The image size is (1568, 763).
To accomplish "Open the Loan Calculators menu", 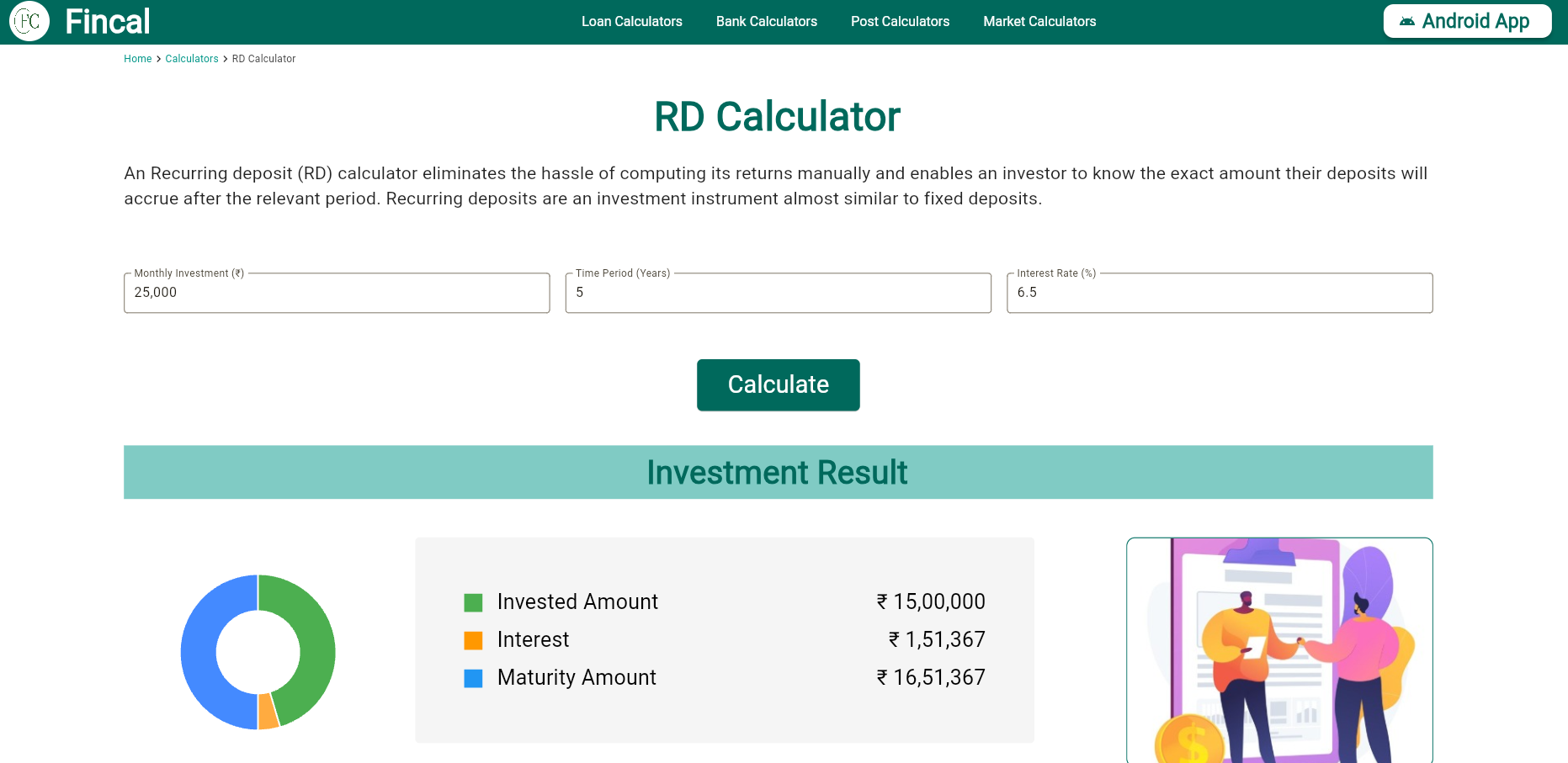I will click(x=632, y=21).
